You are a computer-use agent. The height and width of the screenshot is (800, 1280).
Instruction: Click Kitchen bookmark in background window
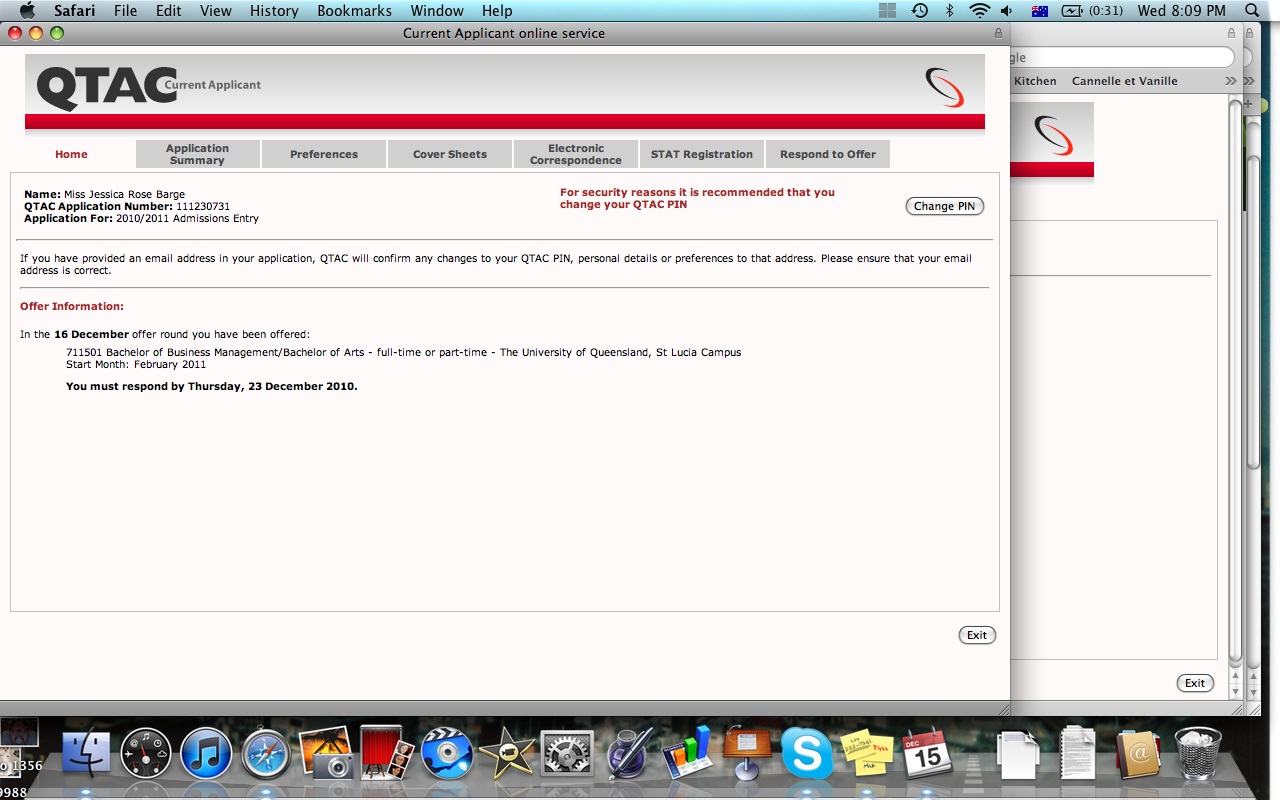pyautogui.click(x=1035, y=81)
